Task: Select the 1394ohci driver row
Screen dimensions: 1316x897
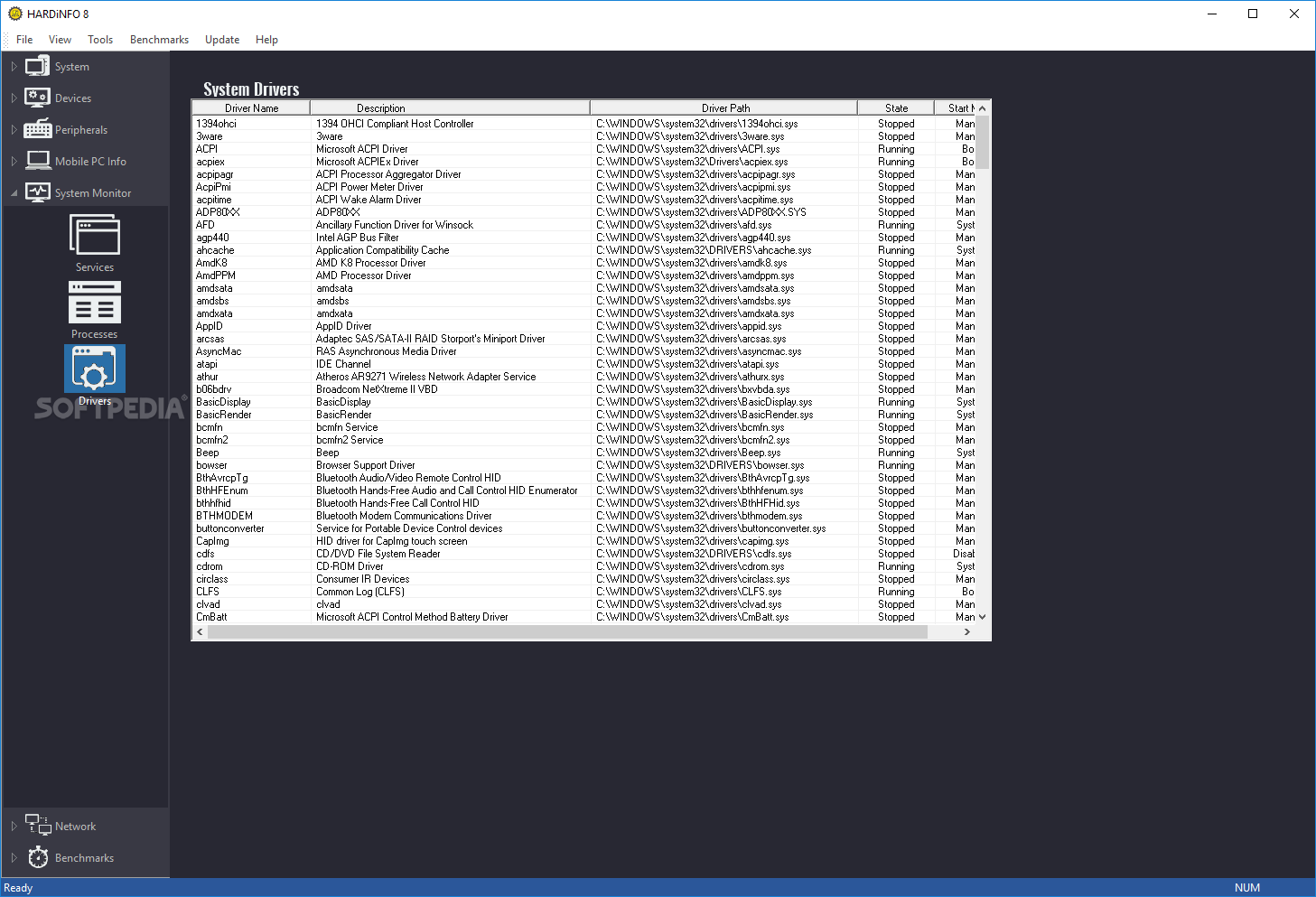Action: (x=583, y=124)
